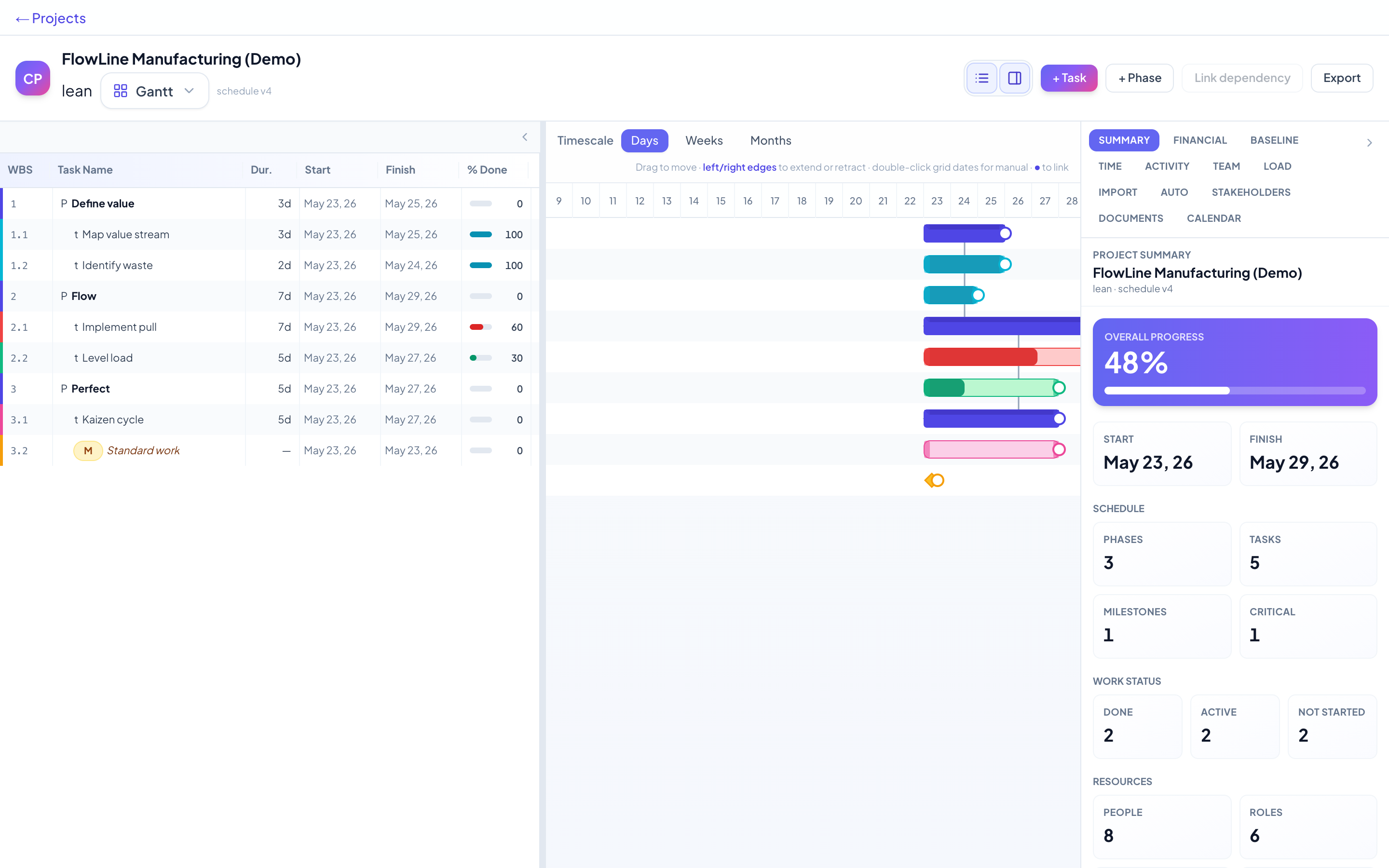
Task: Open the AUTO tab
Action: [1174, 192]
